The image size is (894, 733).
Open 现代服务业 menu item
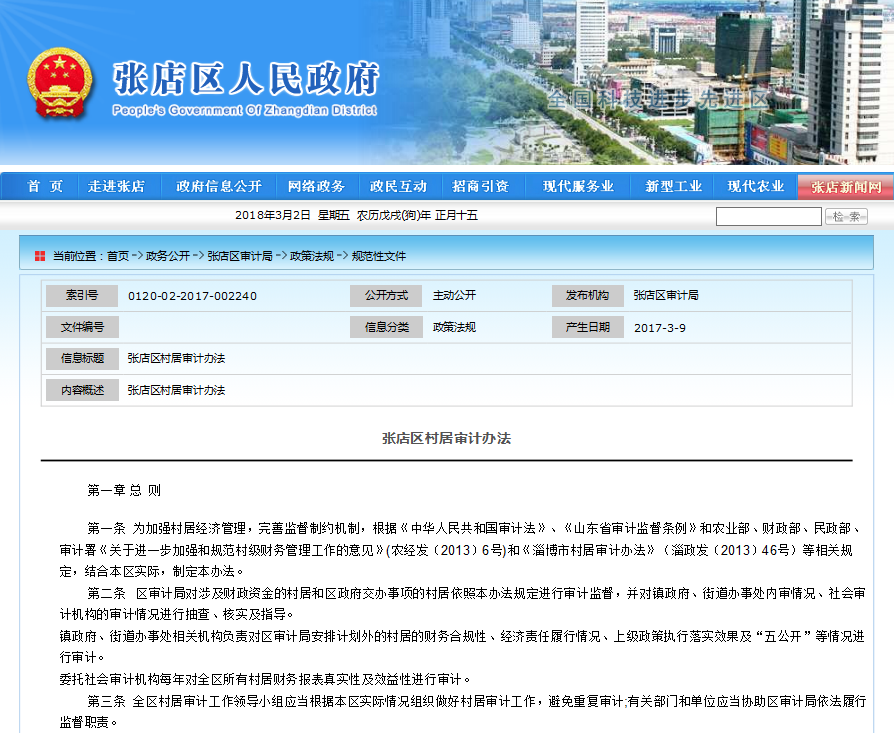pyautogui.click(x=578, y=187)
